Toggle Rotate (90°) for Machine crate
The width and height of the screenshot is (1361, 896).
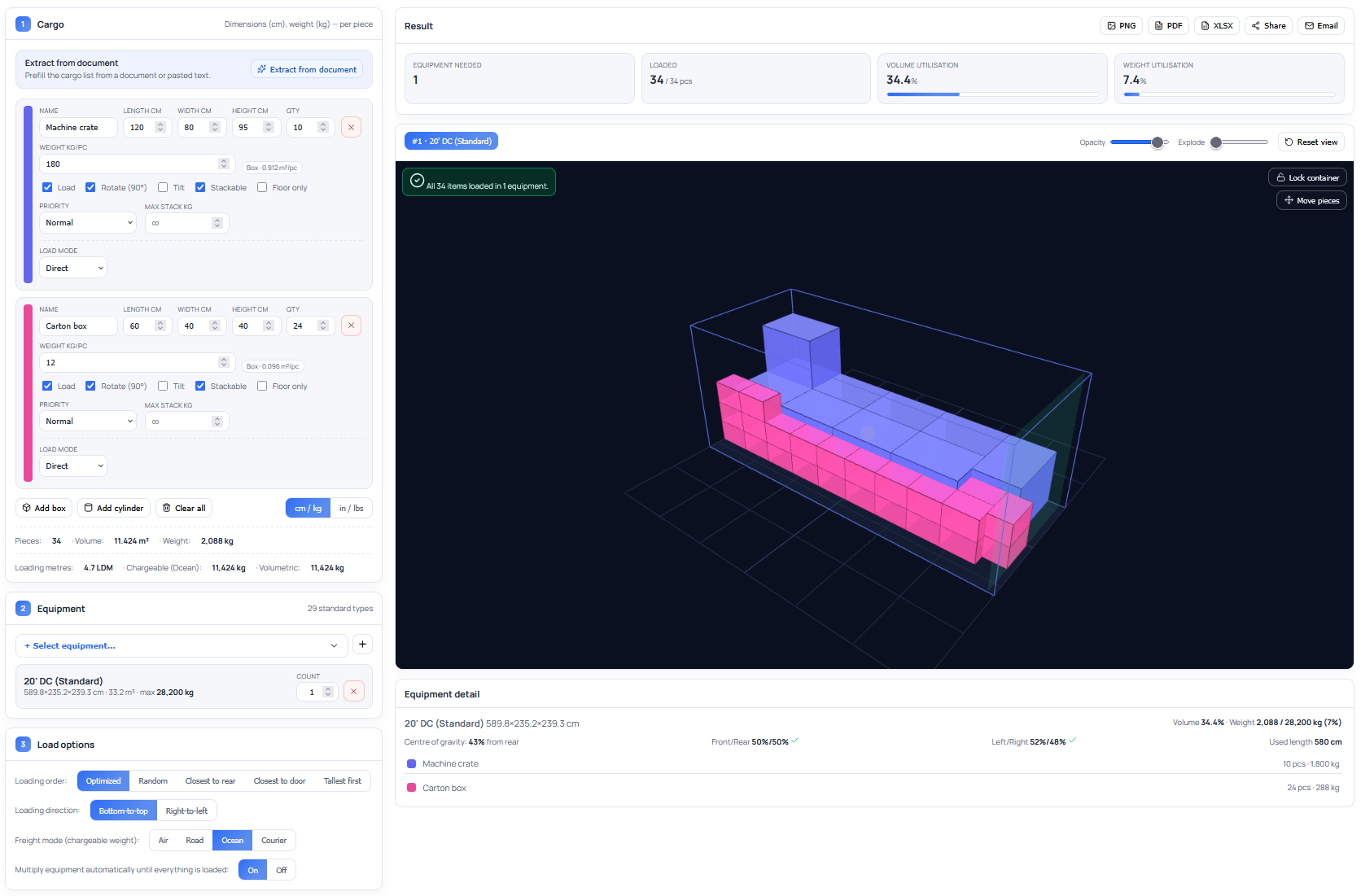(90, 187)
